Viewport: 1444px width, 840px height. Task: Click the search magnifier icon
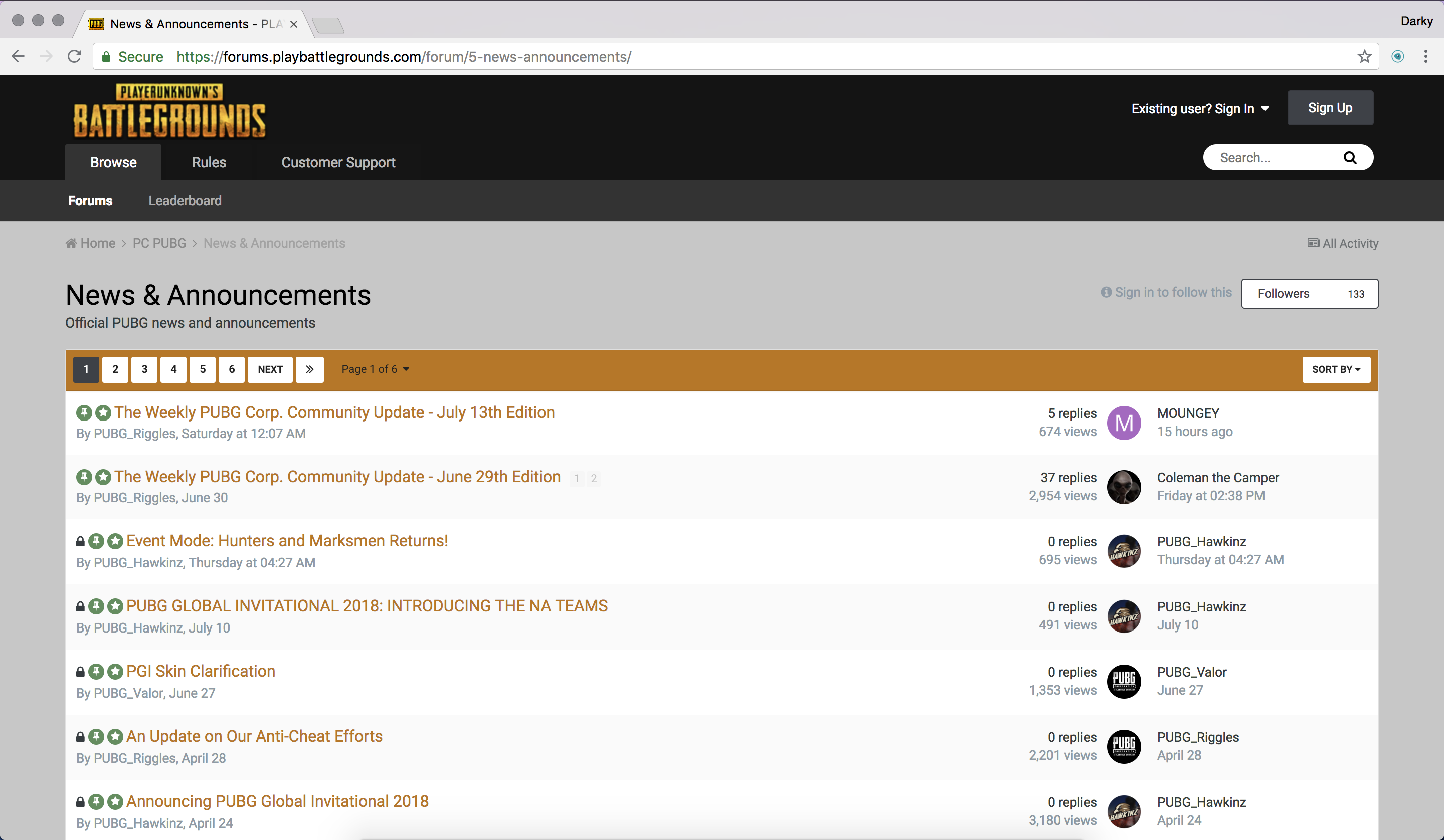click(1350, 158)
